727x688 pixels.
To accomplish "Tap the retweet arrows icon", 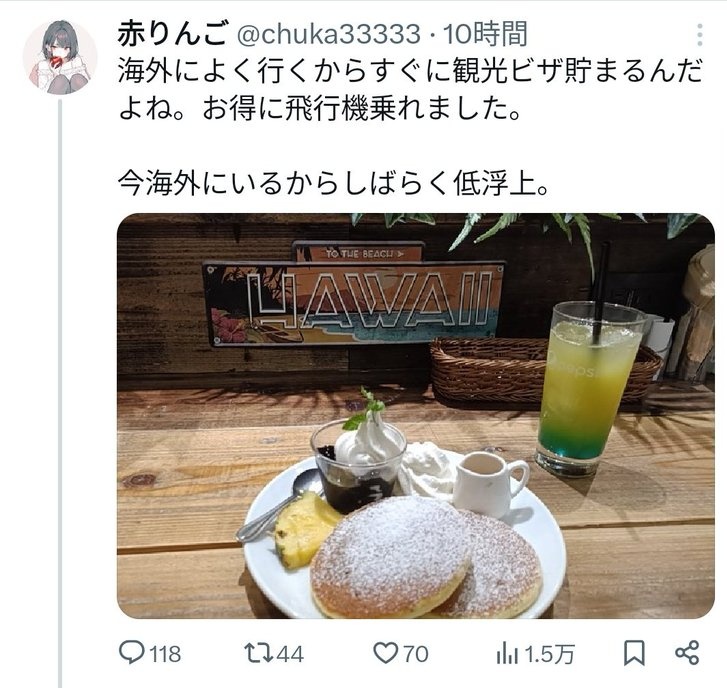I will point(258,652).
